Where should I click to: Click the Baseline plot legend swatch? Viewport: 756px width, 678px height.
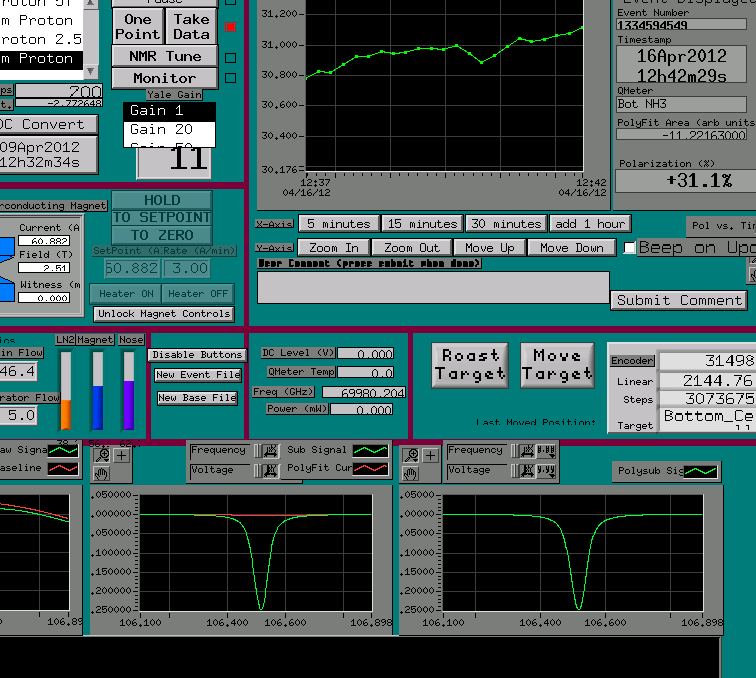(x=63, y=468)
